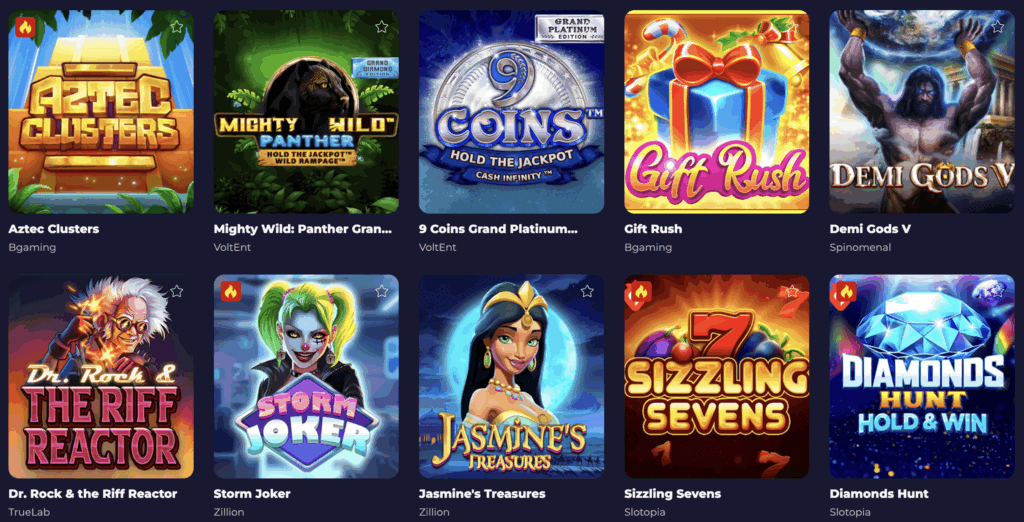Click the hot flame badge on Aztec Clusters
Viewport: 1024px width, 522px height.
tap(25, 27)
